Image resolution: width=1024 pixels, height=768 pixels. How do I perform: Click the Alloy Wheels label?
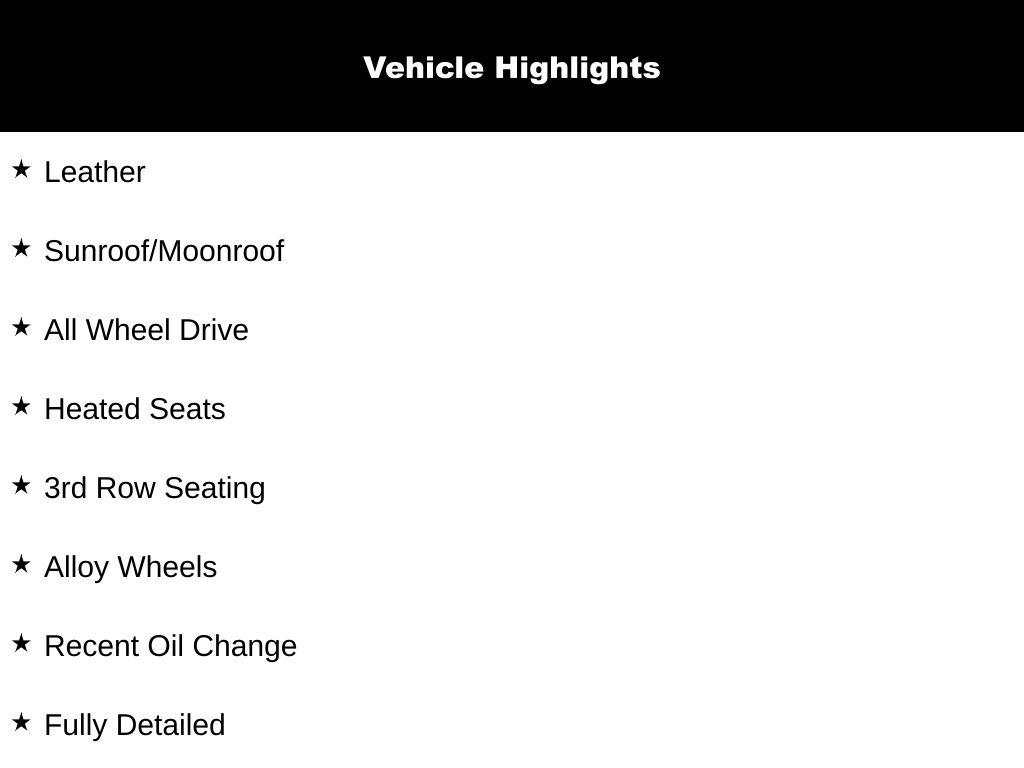pyautogui.click(x=130, y=567)
